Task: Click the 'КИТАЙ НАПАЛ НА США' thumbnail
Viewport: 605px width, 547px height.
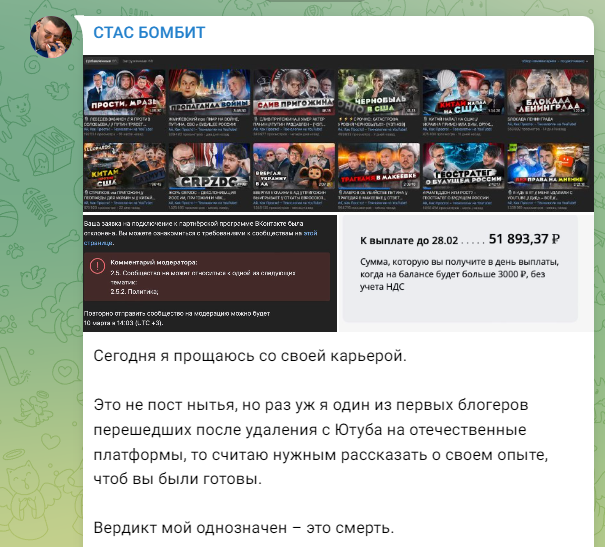Action: [x=463, y=91]
